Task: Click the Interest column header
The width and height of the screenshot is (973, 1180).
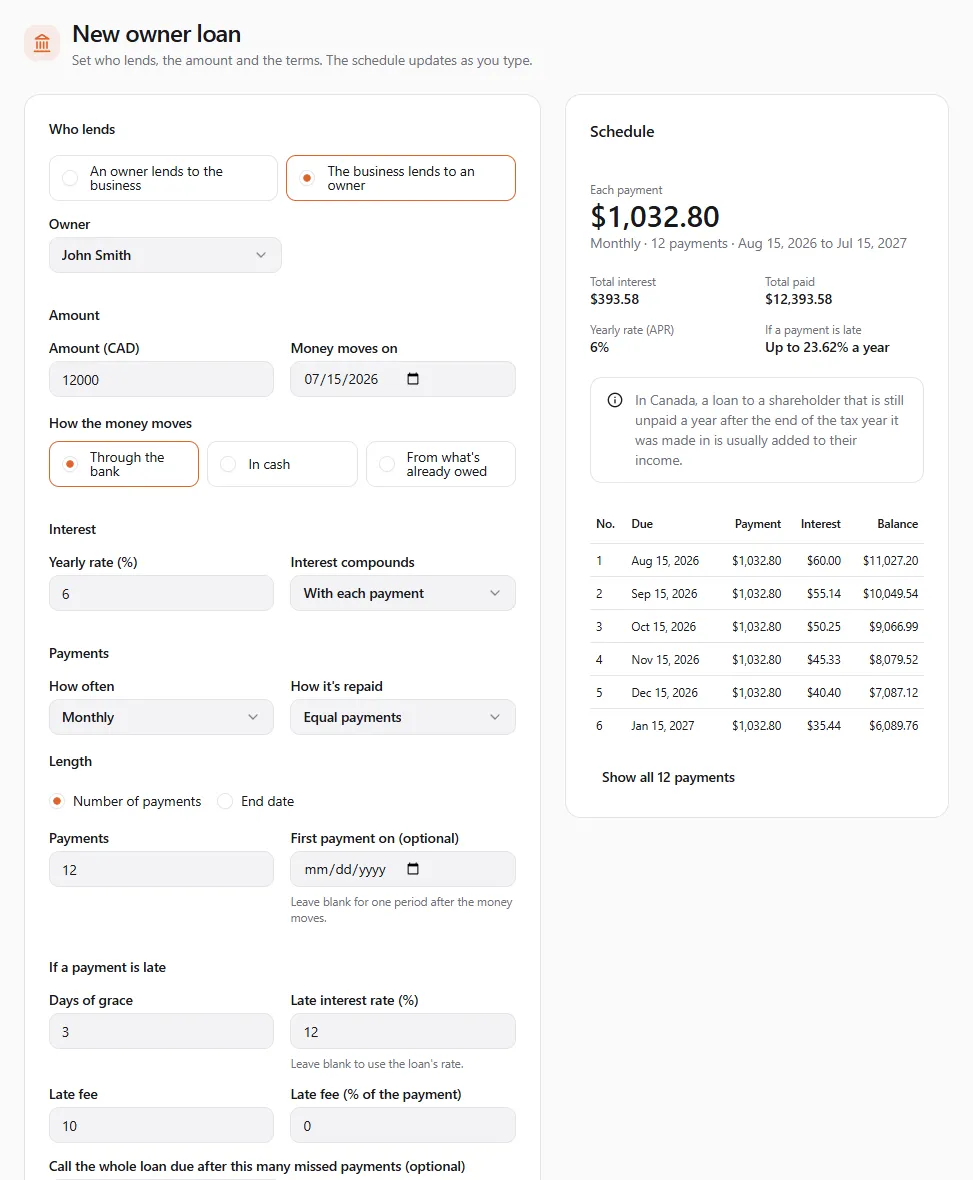Action: (820, 524)
